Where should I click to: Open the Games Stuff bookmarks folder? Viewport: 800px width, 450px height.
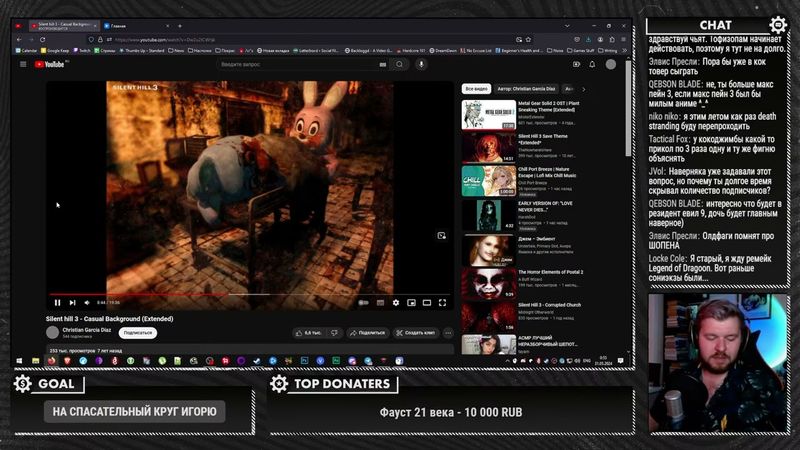[x=581, y=51]
